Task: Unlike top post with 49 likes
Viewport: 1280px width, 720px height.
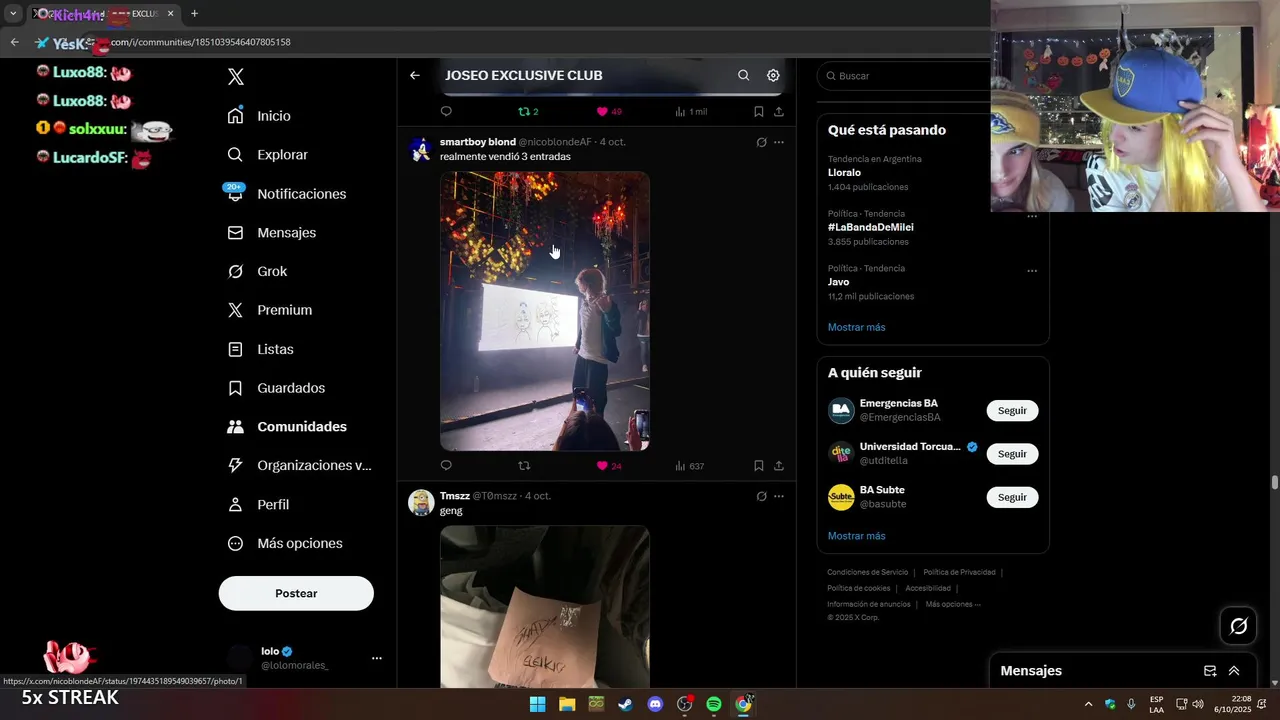Action: pyautogui.click(x=609, y=112)
